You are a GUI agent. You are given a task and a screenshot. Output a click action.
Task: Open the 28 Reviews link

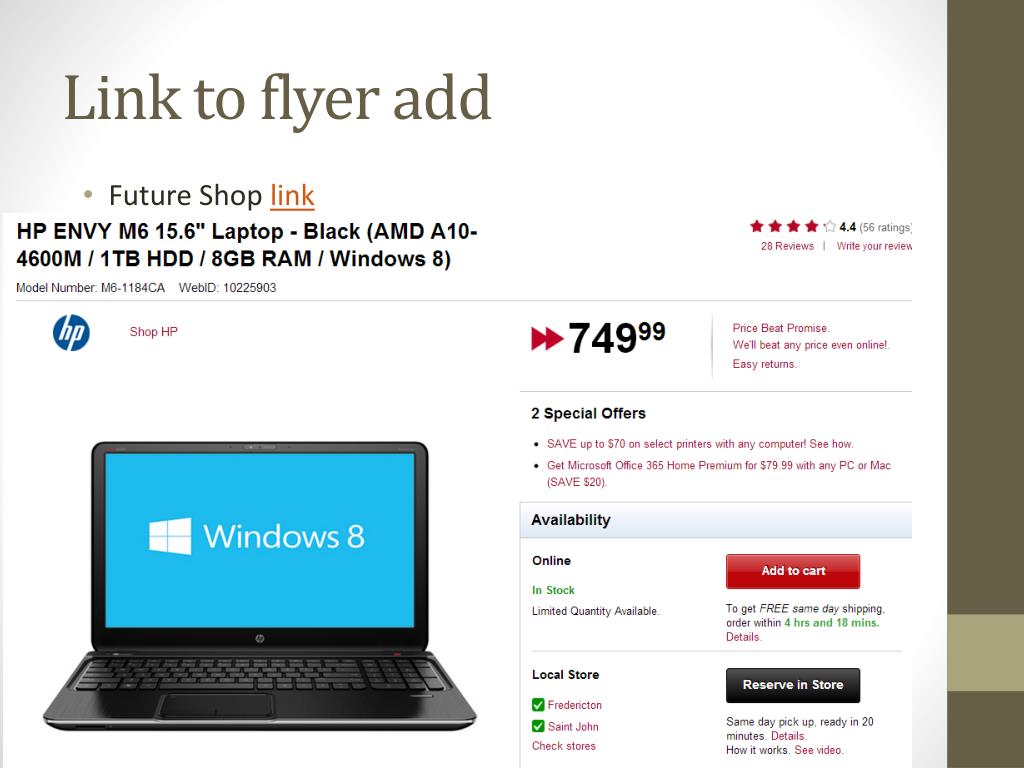point(787,246)
